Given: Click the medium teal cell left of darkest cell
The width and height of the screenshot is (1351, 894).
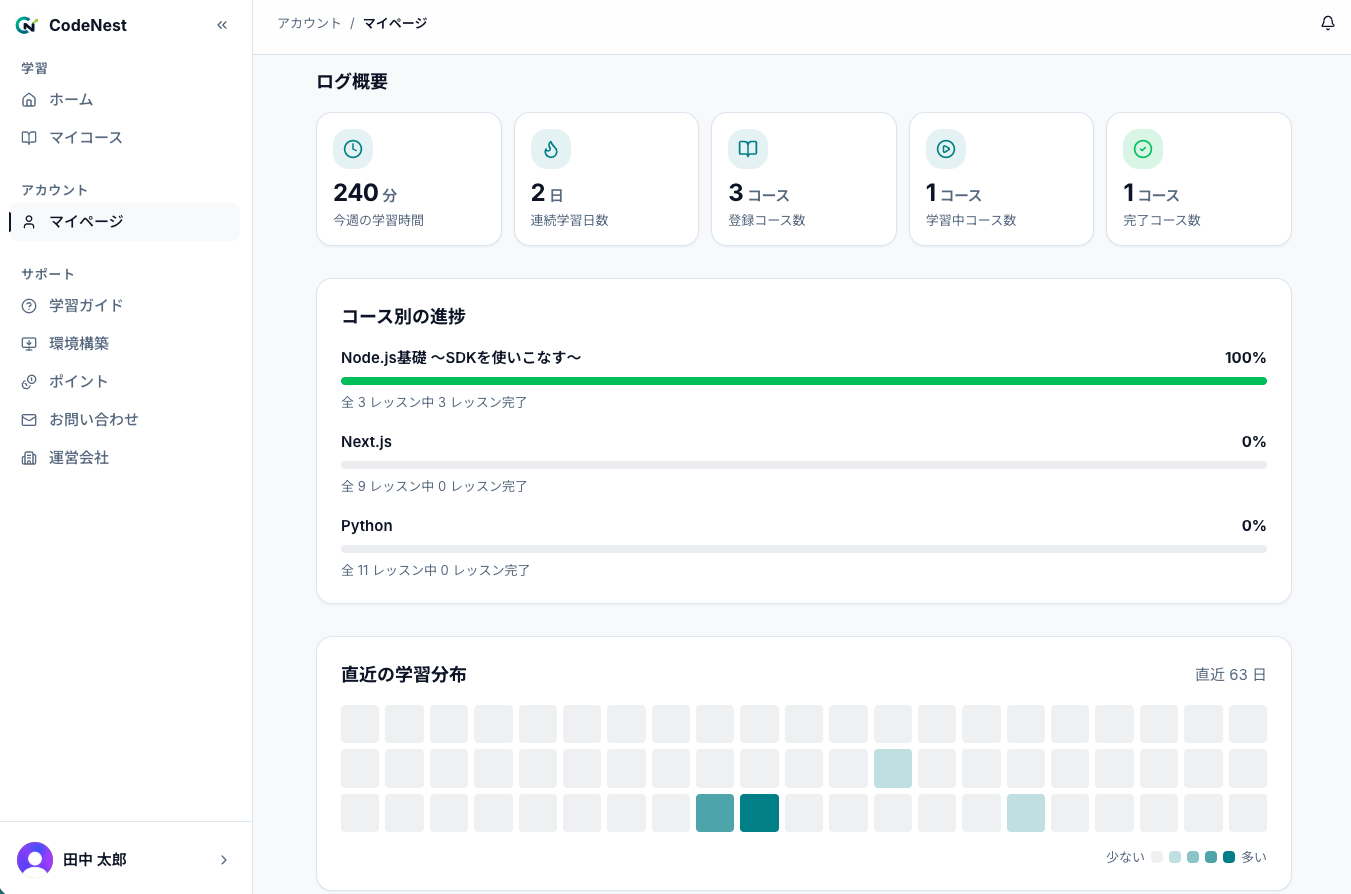Looking at the screenshot, I should (715, 813).
